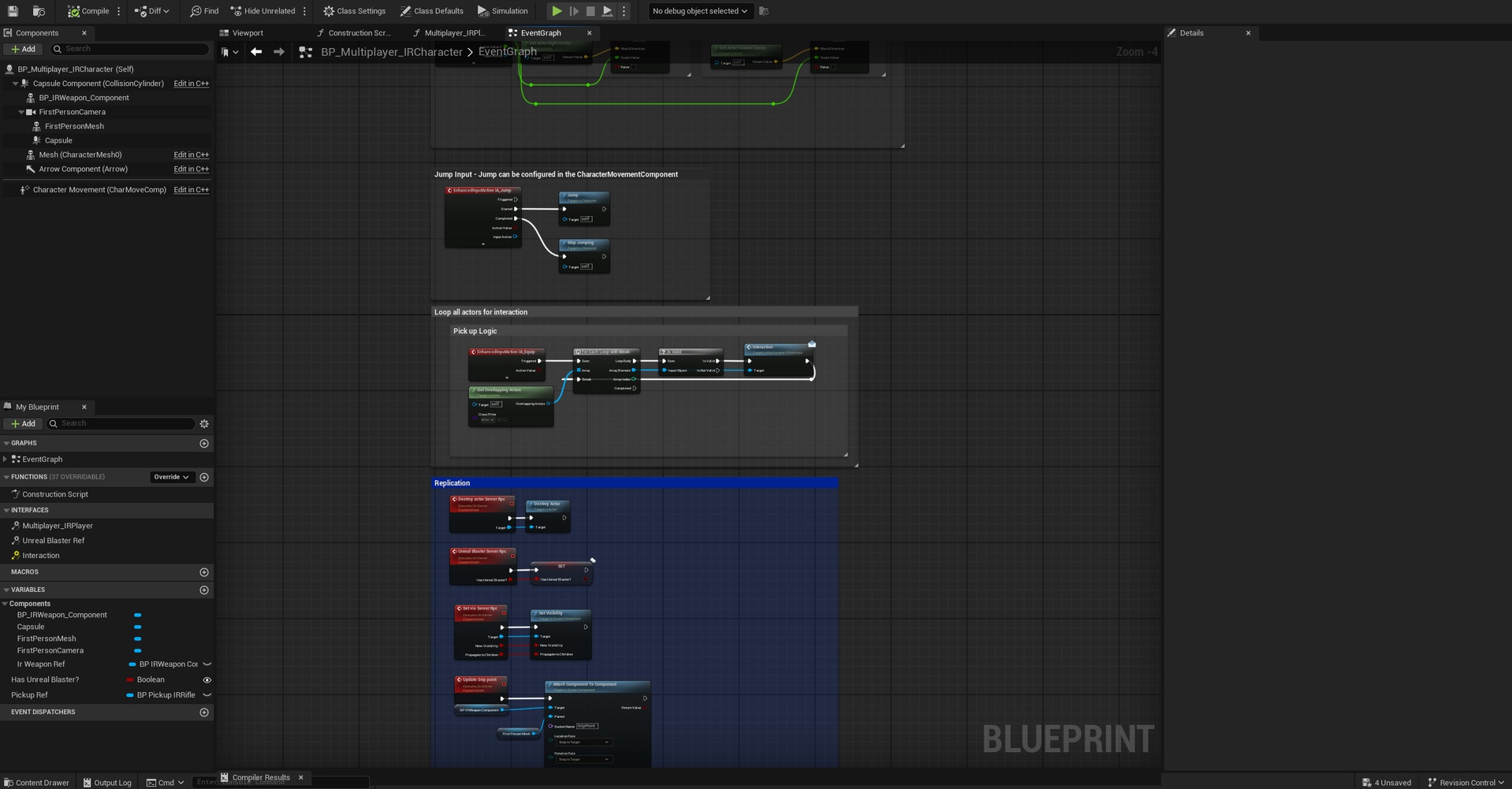Toggle closed eye for Pickup Ref
This screenshot has width=1512, height=789.
[x=207, y=695]
